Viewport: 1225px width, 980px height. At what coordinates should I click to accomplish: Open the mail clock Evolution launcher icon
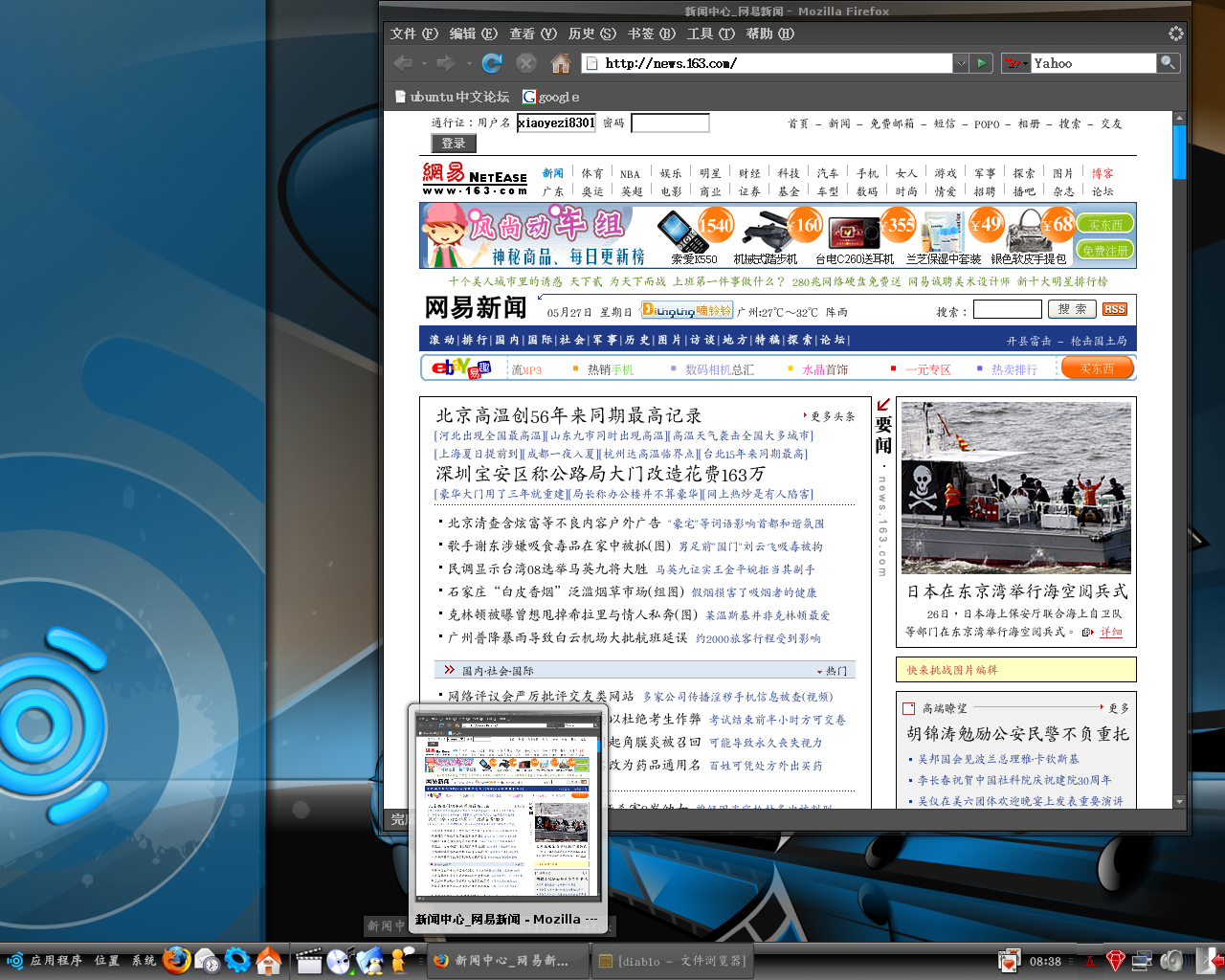pos(207,961)
